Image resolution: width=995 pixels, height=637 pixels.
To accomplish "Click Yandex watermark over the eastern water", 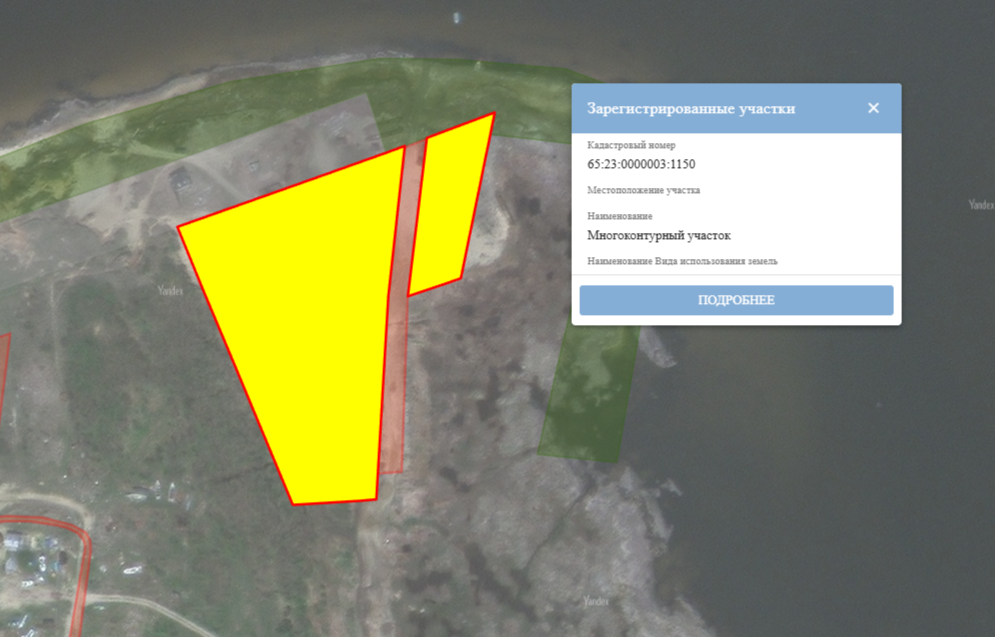I will pos(981,204).
